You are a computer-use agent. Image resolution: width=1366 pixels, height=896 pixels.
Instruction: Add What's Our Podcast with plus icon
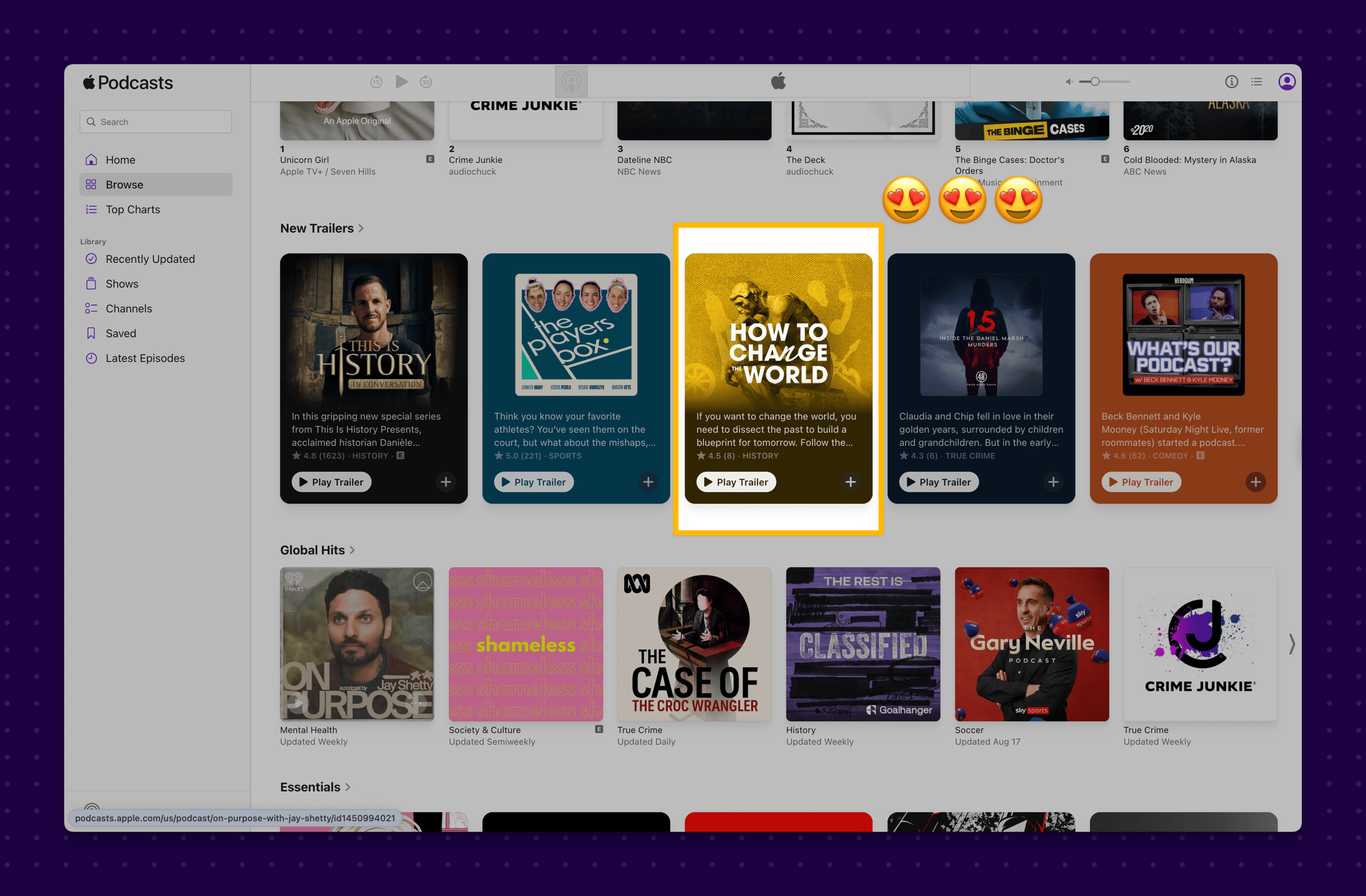pos(1256,482)
